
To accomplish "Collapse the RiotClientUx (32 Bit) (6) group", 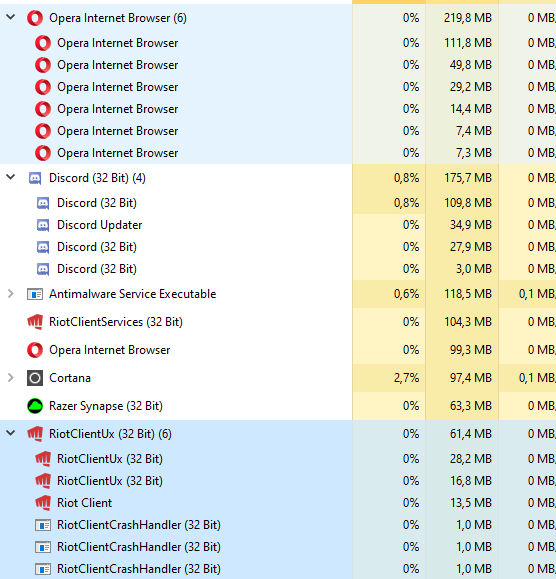I will tap(11, 433).
